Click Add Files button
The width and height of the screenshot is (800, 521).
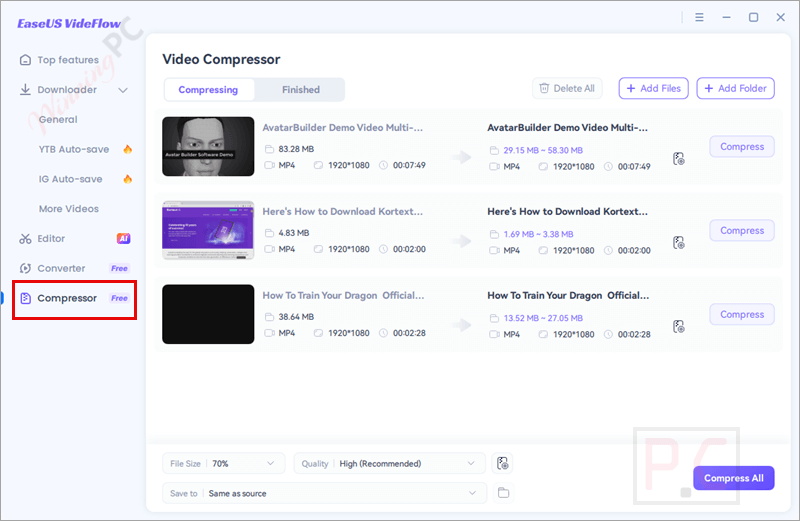click(654, 88)
